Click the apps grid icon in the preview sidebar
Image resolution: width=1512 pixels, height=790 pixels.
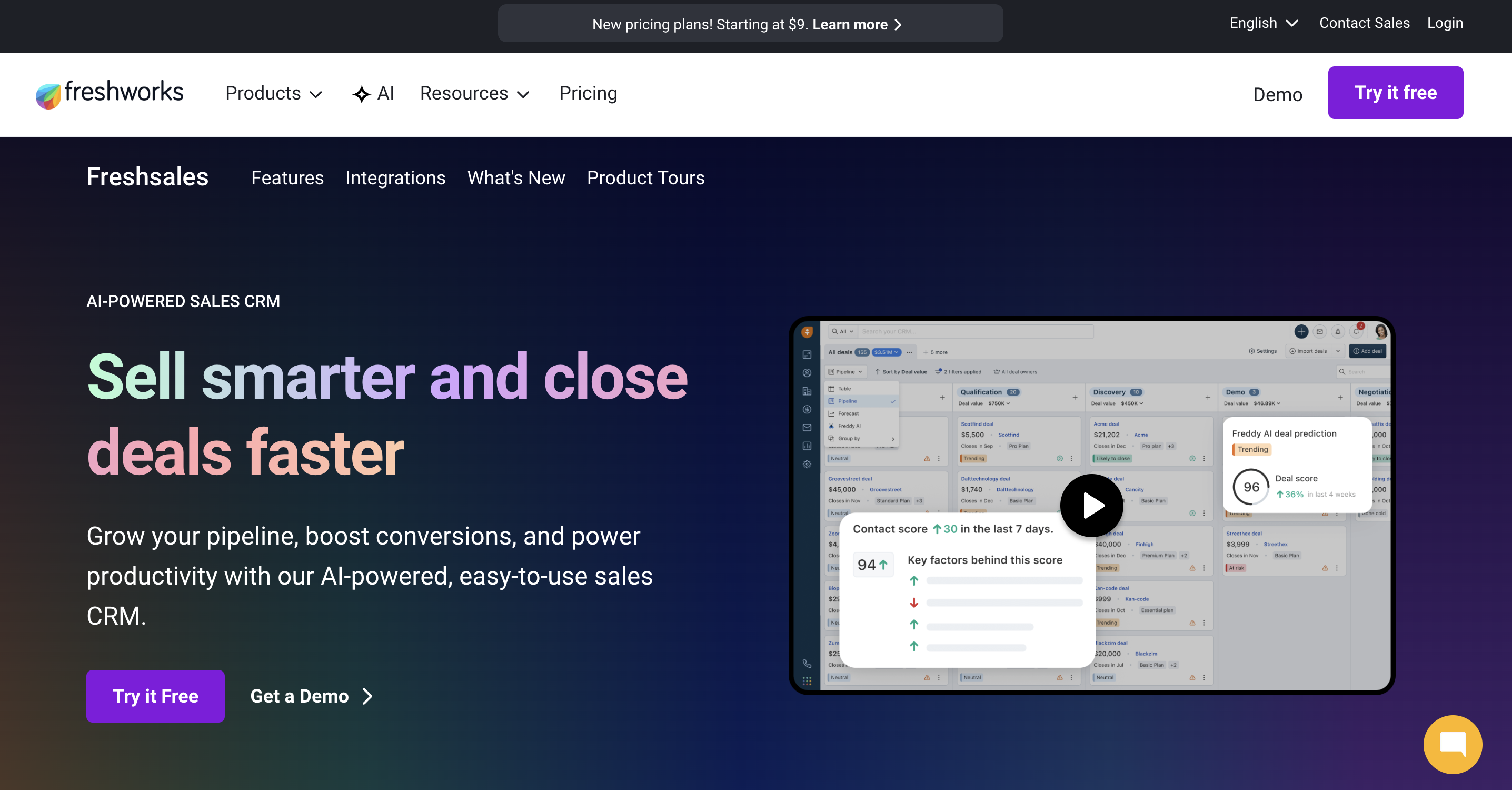(807, 681)
